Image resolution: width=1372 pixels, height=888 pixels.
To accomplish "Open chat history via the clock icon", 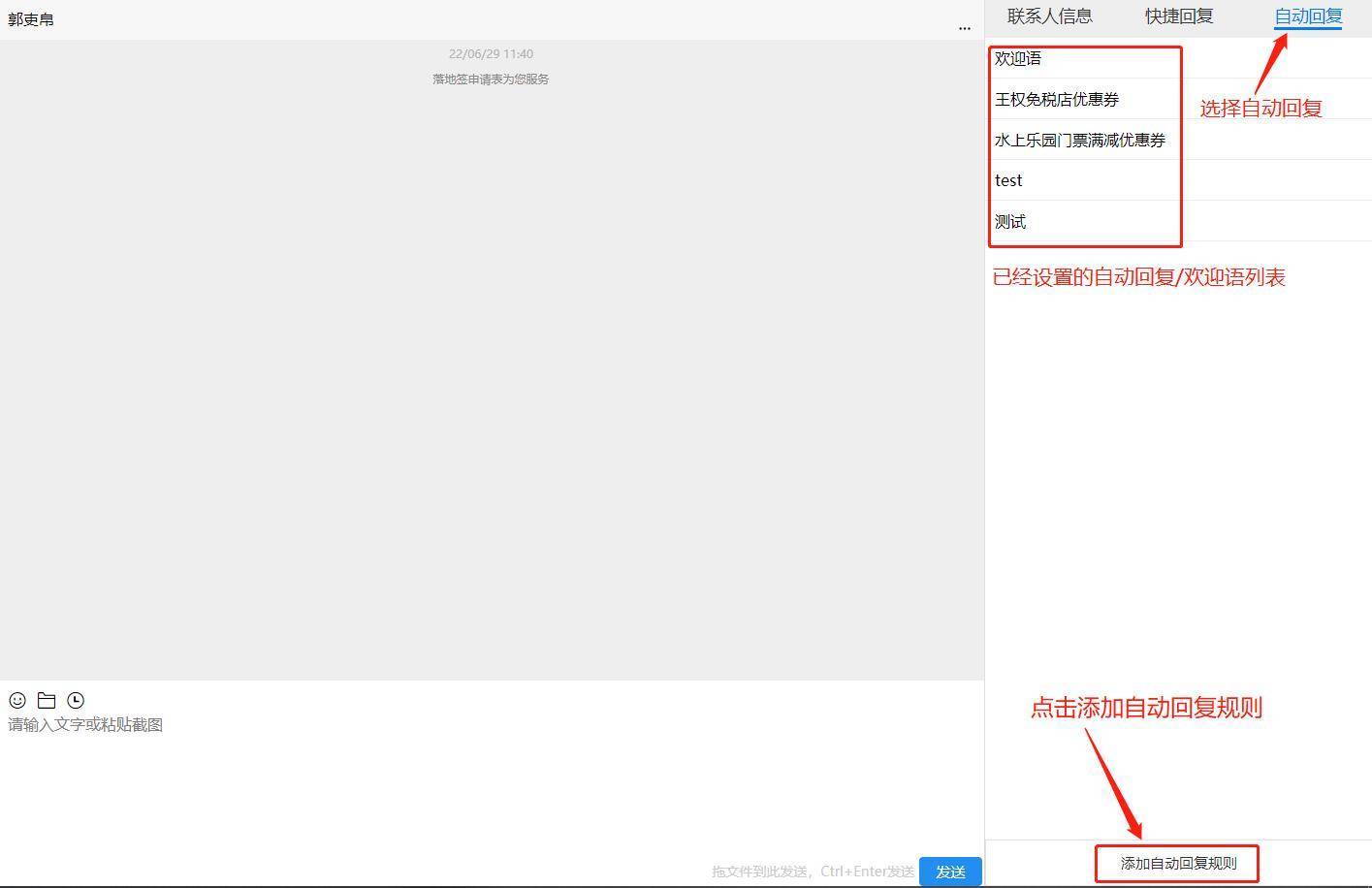I will click(x=76, y=700).
